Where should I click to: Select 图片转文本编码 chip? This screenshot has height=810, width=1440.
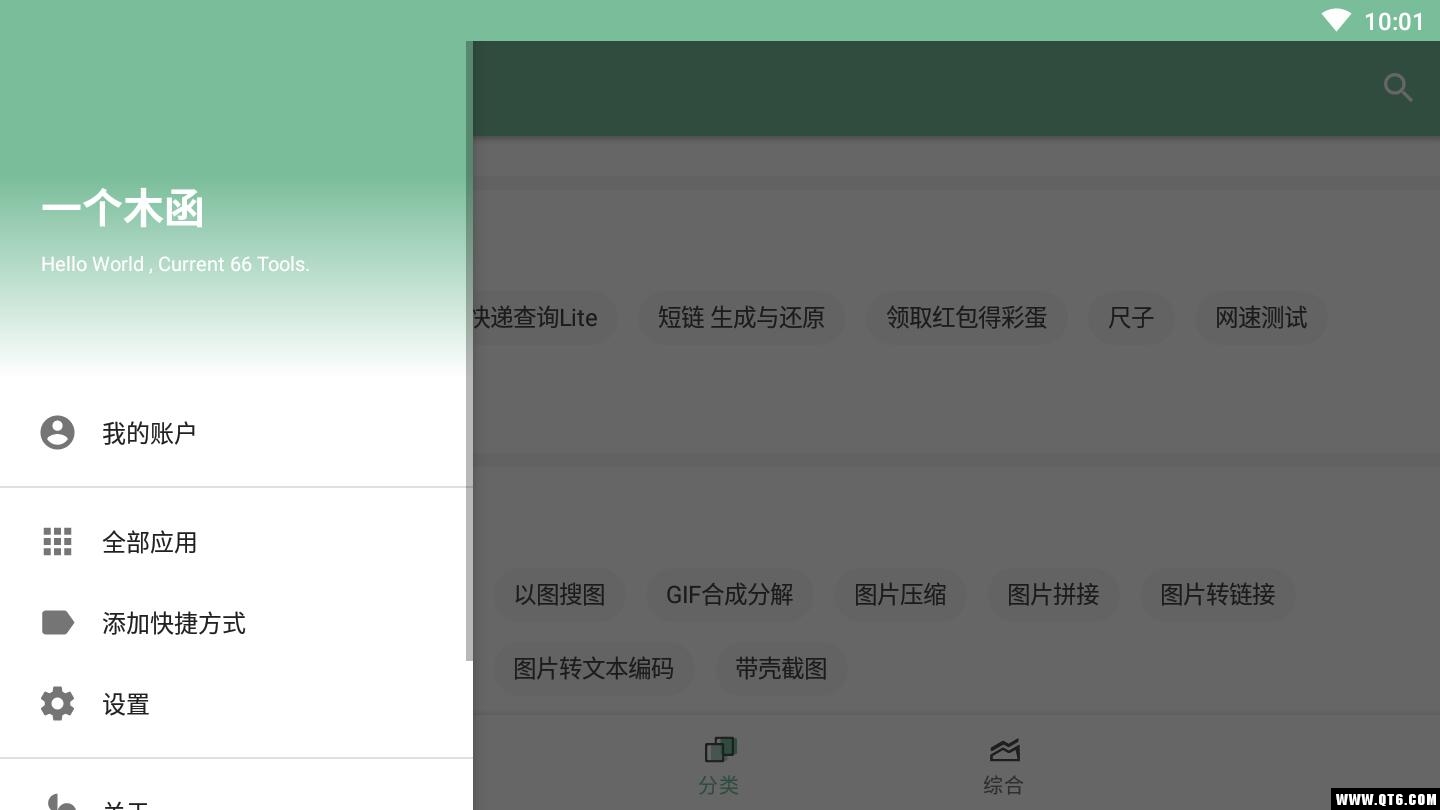[x=594, y=669]
